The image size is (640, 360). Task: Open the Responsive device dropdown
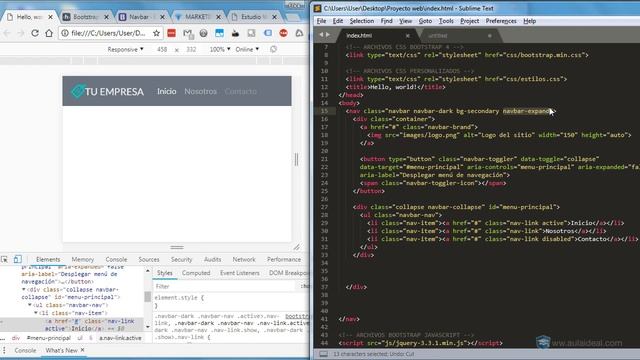coord(125,49)
